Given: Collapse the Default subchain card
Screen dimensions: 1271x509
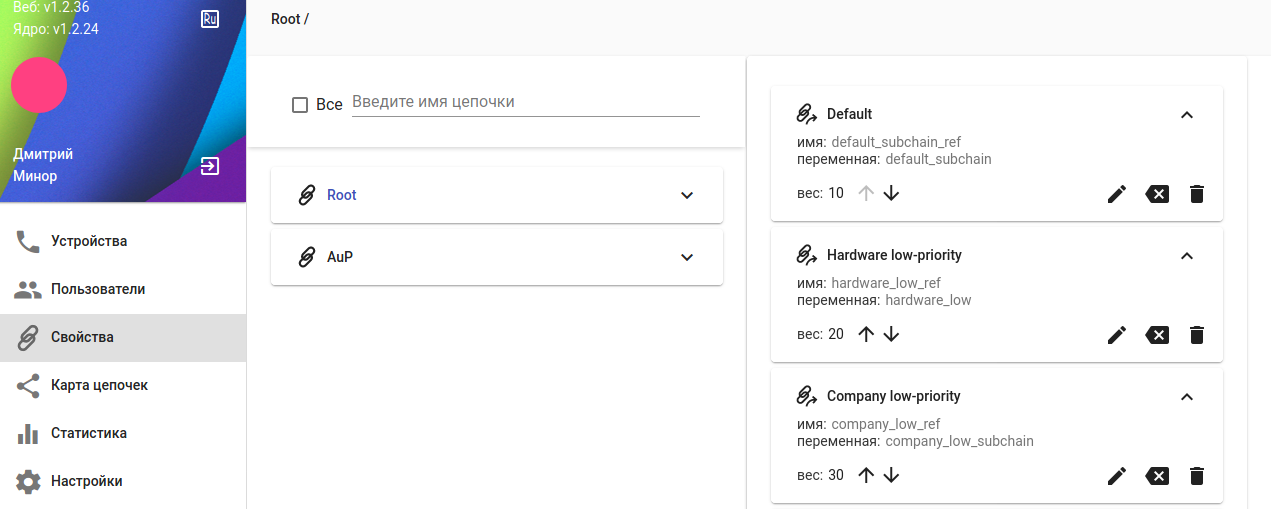Looking at the screenshot, I should [1187, 115].
